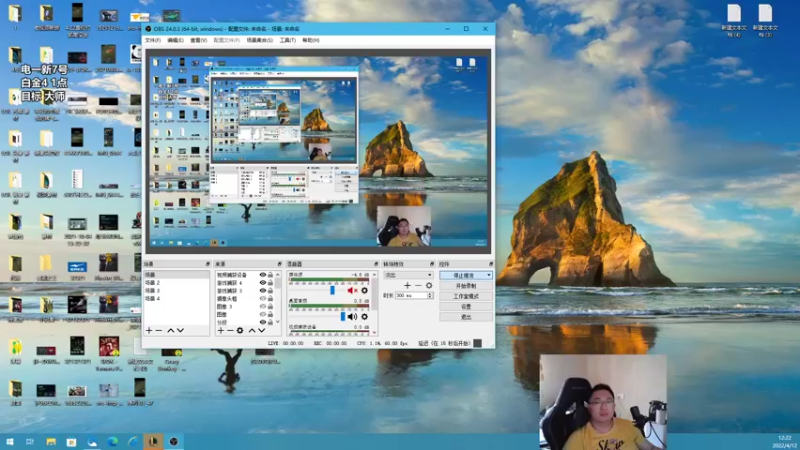Click the 桌面音频 volume slider handle

coord(343,317)
